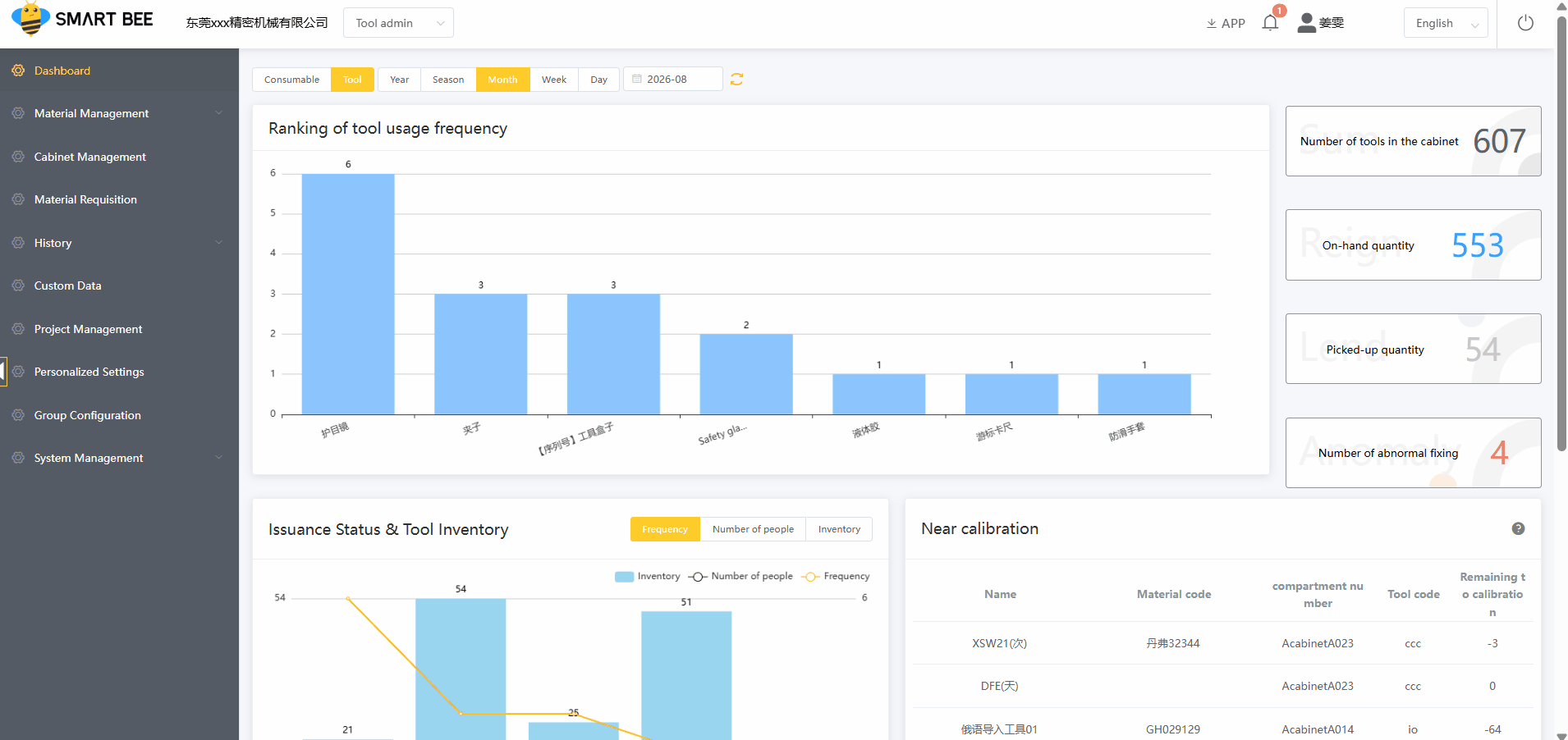1568x740 pixels.
Task: Select the Season period
Action: point(448,80)
